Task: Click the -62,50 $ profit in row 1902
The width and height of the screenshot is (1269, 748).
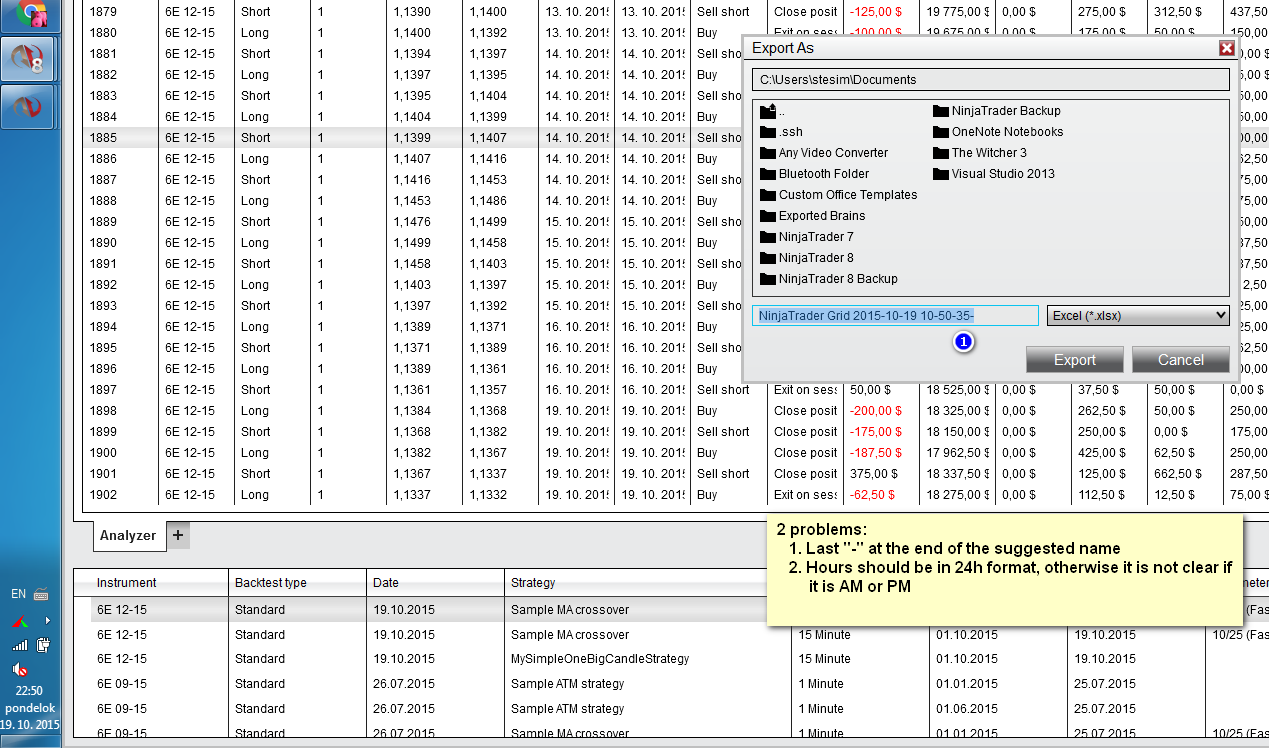Action: click(x=872, y=495)
